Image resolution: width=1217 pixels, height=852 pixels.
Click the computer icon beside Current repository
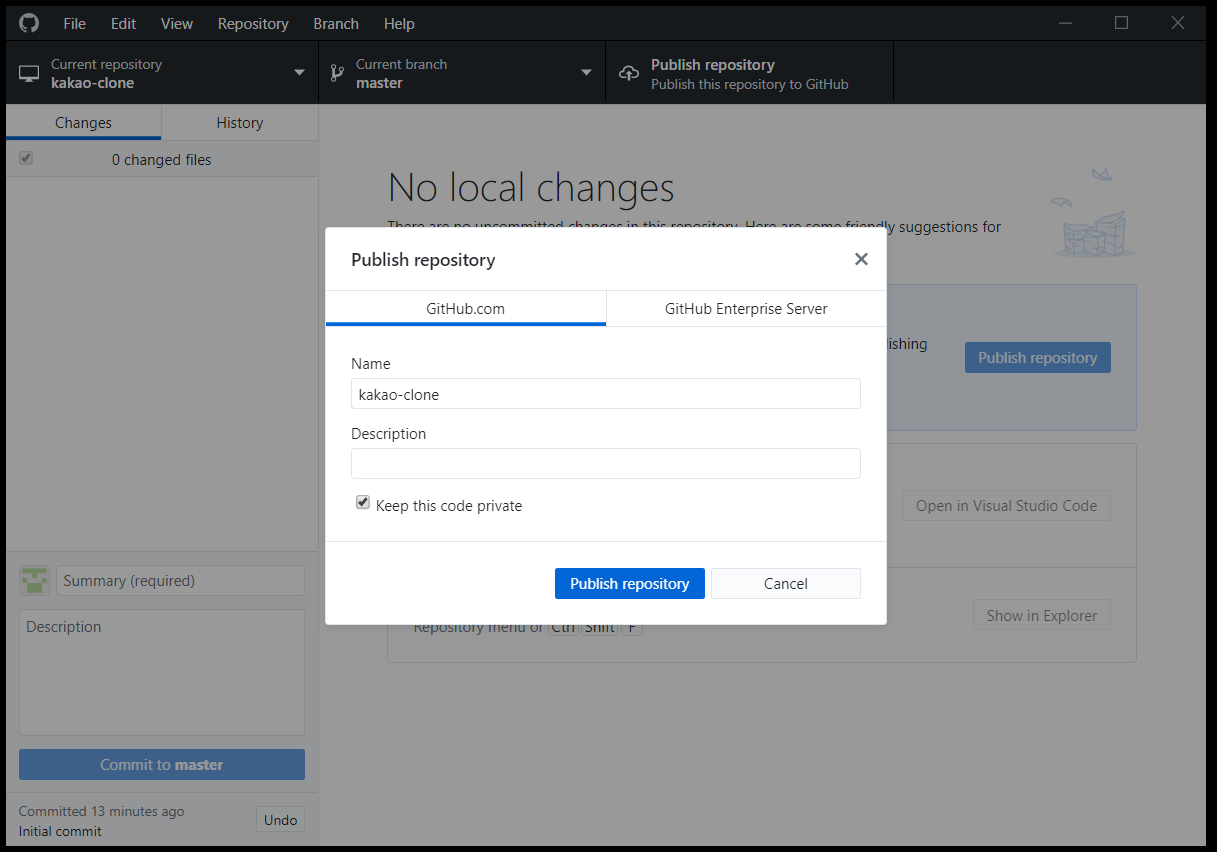point(29,74)
